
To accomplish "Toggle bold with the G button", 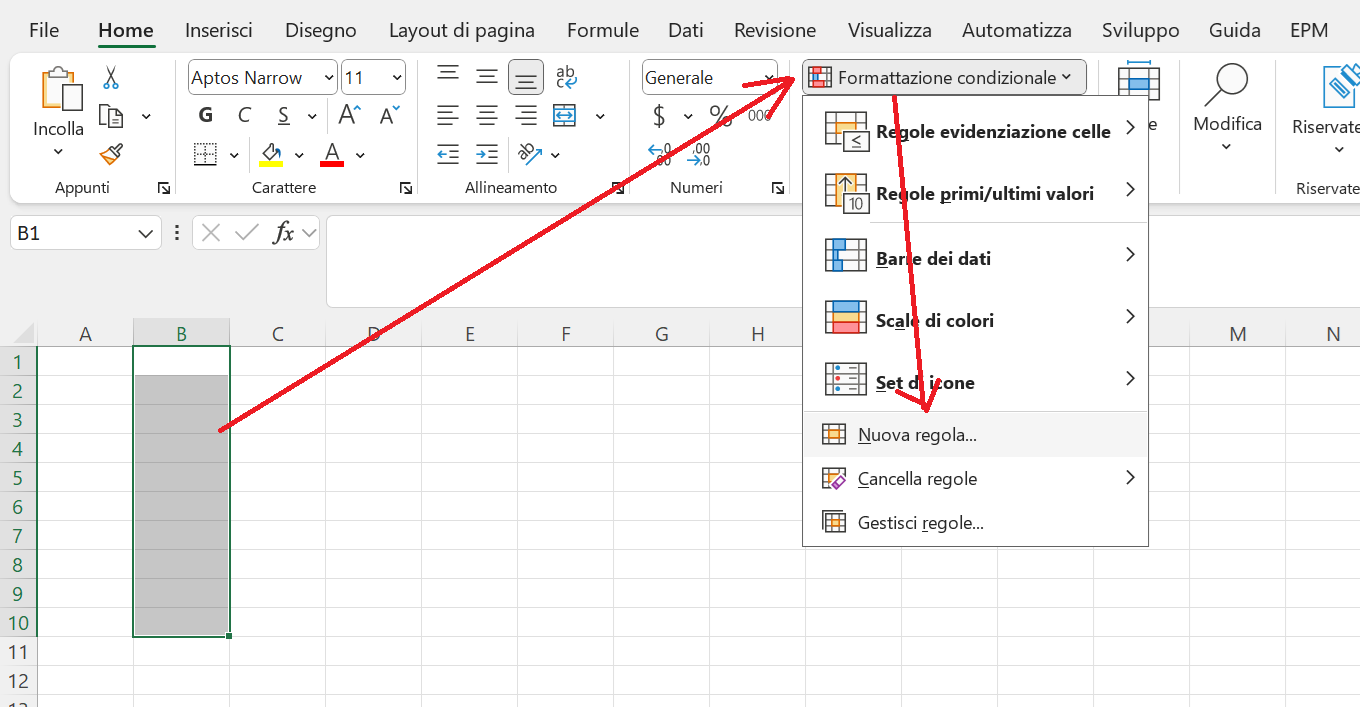I will click(x=206, y=116).
